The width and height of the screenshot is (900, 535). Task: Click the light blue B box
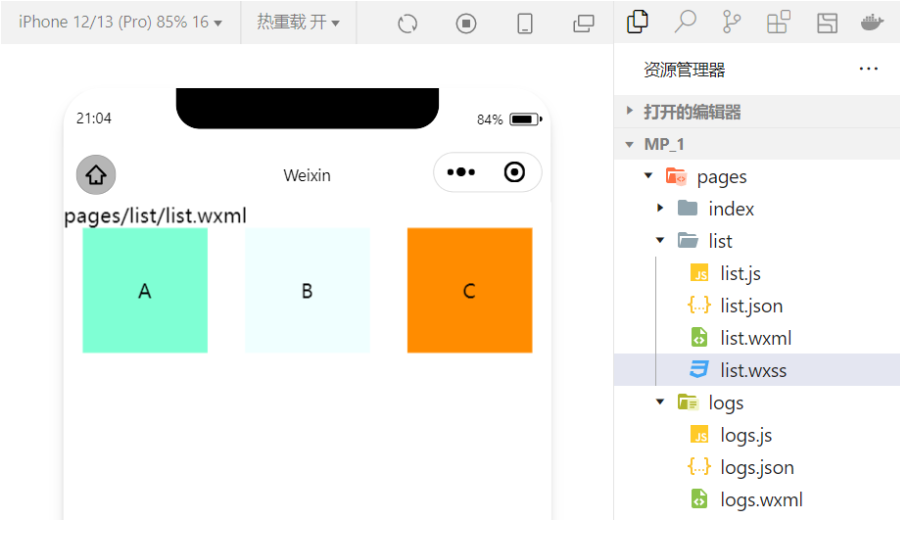[x=307, y=290]
